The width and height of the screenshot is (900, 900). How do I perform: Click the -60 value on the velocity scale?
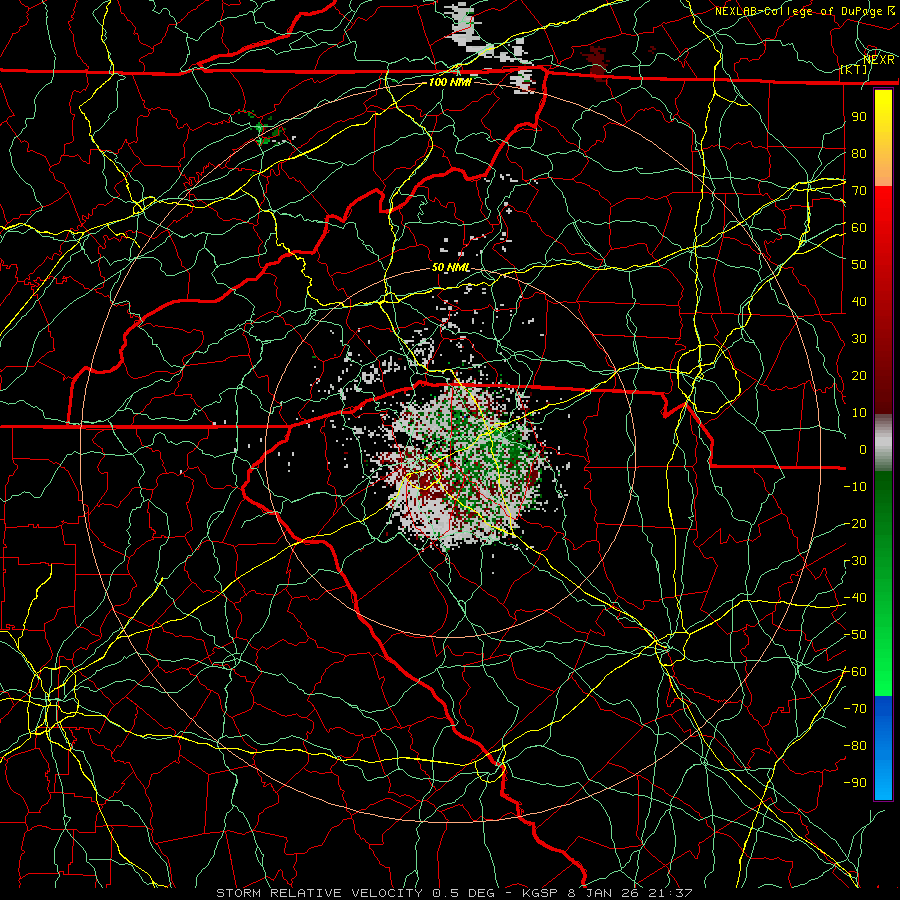click(x=855, y=672)
